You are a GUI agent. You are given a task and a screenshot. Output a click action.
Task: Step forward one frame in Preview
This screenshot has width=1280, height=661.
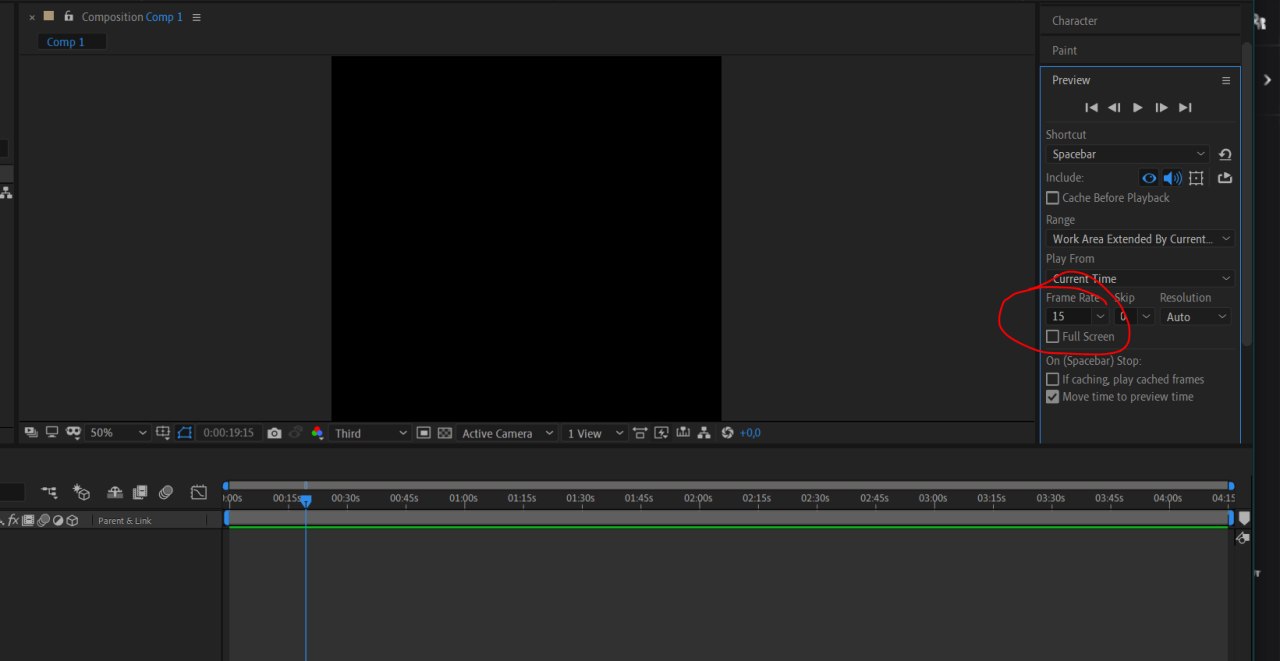pos(1161,108)
